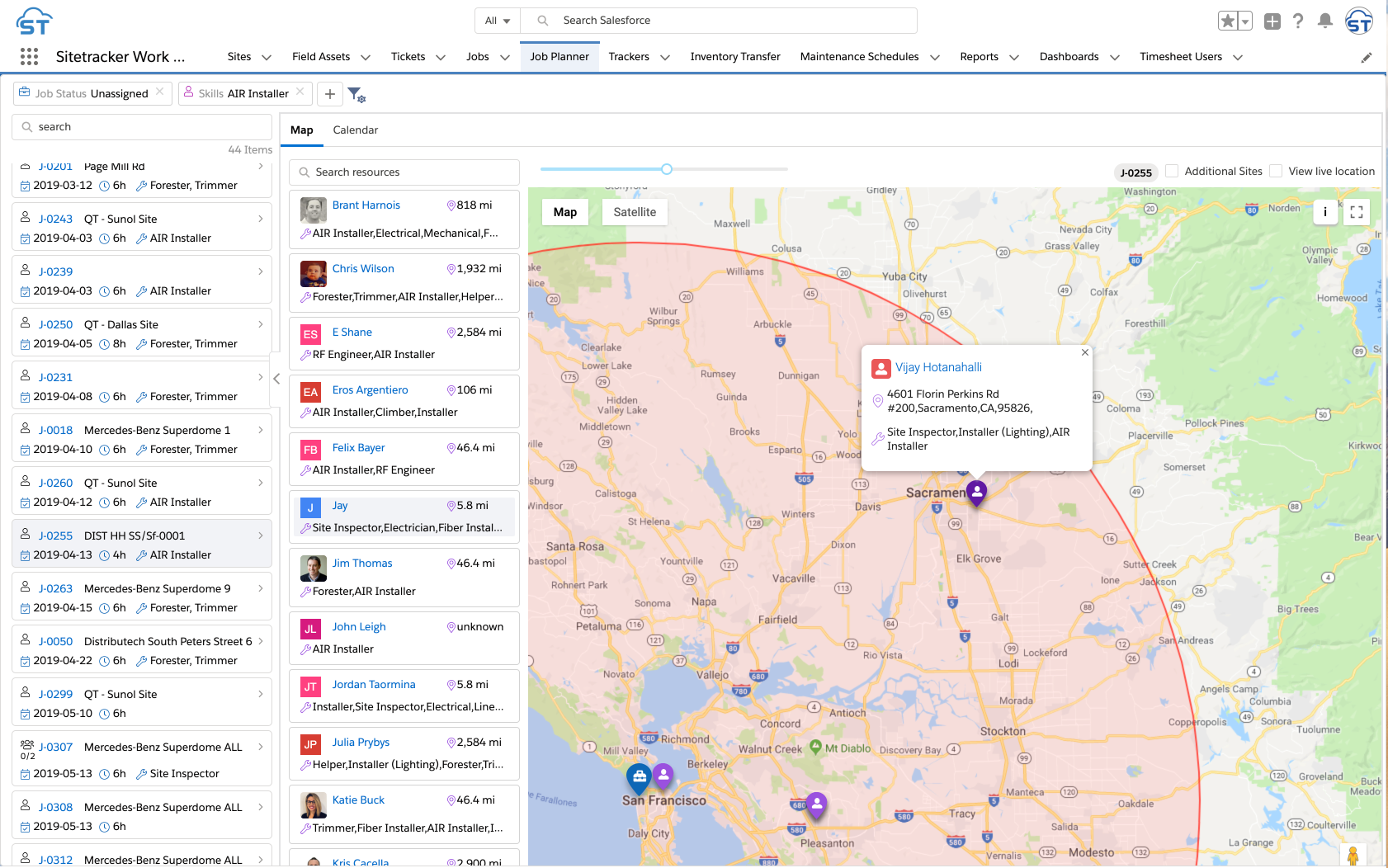The image size is (1388, 868).
Task: Click the Street View pegman icon
Action: (1353, 856)
